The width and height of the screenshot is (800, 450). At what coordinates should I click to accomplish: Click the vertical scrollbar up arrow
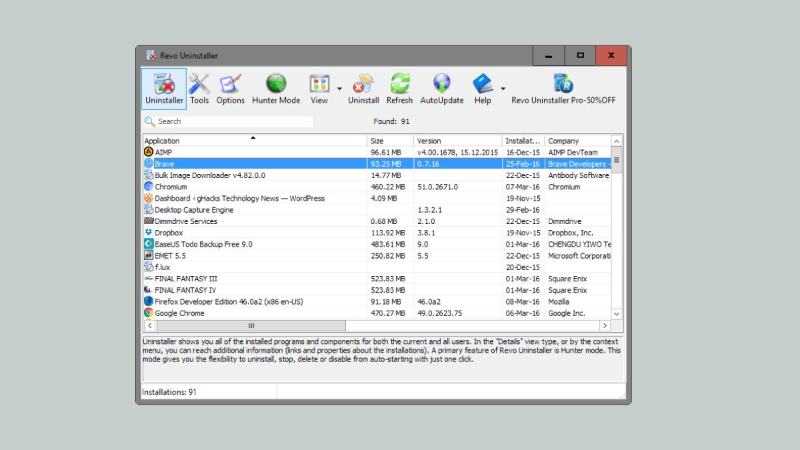pos(616,141)
